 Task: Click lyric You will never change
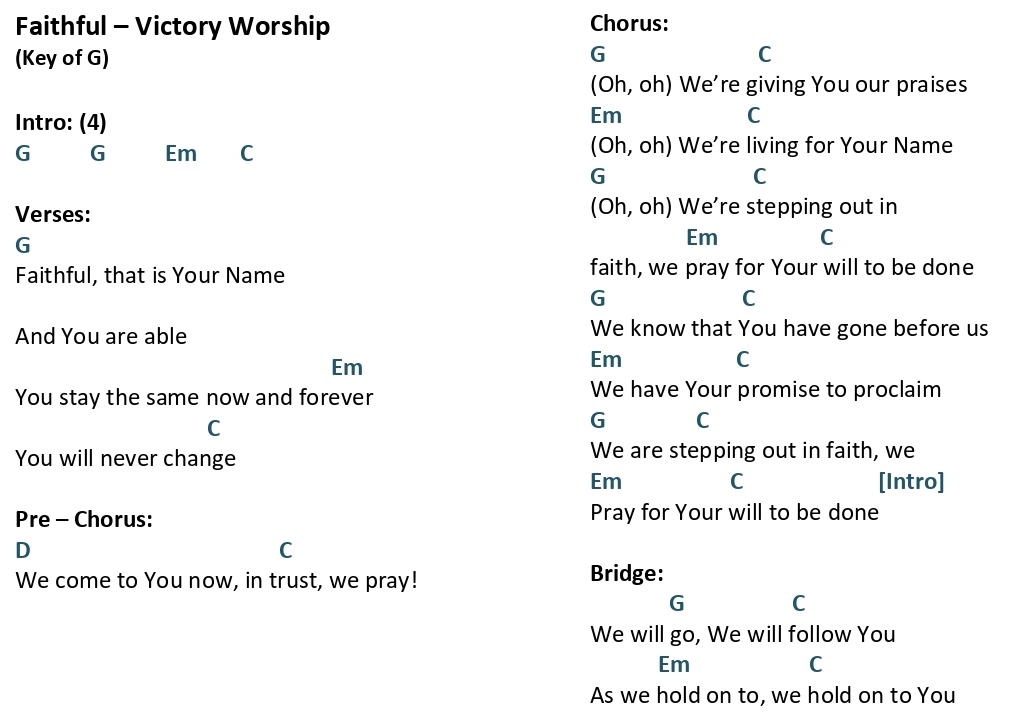tap(125, 459)
